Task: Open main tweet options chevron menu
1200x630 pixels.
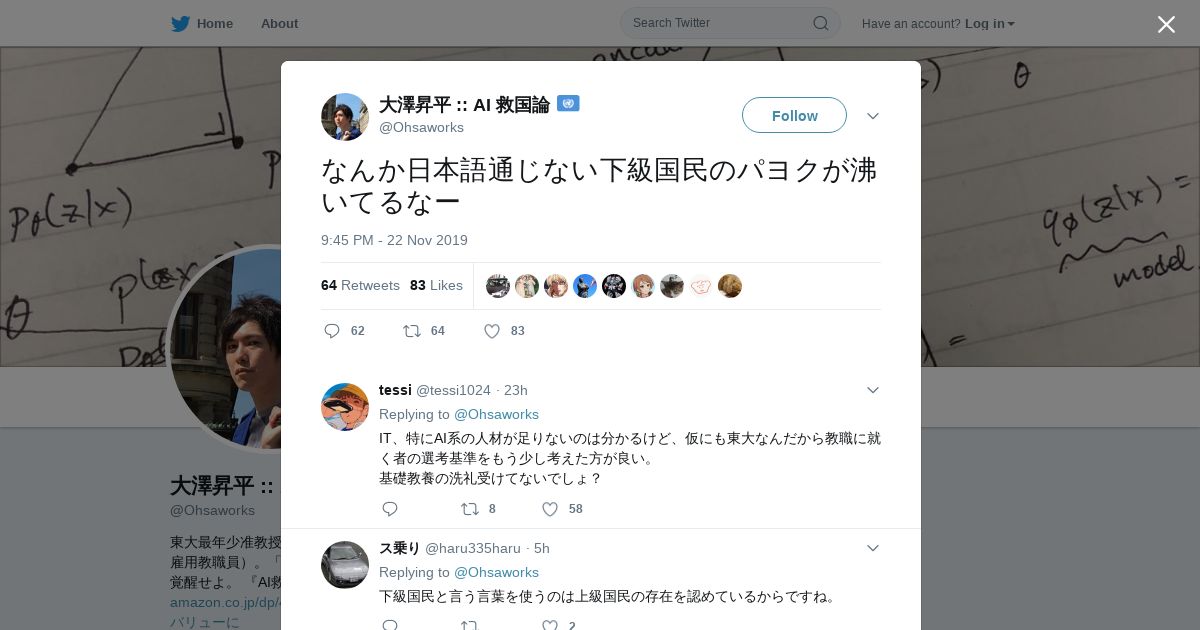Action: click(x=873, y=116)
